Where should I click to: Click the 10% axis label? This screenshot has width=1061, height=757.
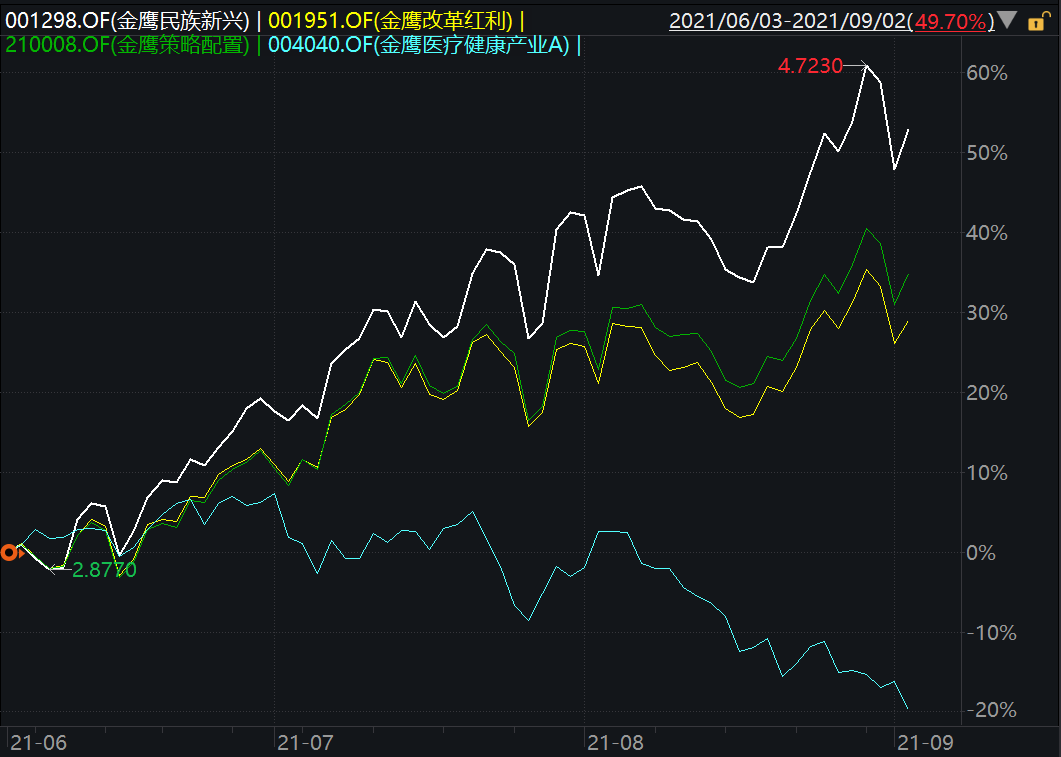tap(987, 473)
